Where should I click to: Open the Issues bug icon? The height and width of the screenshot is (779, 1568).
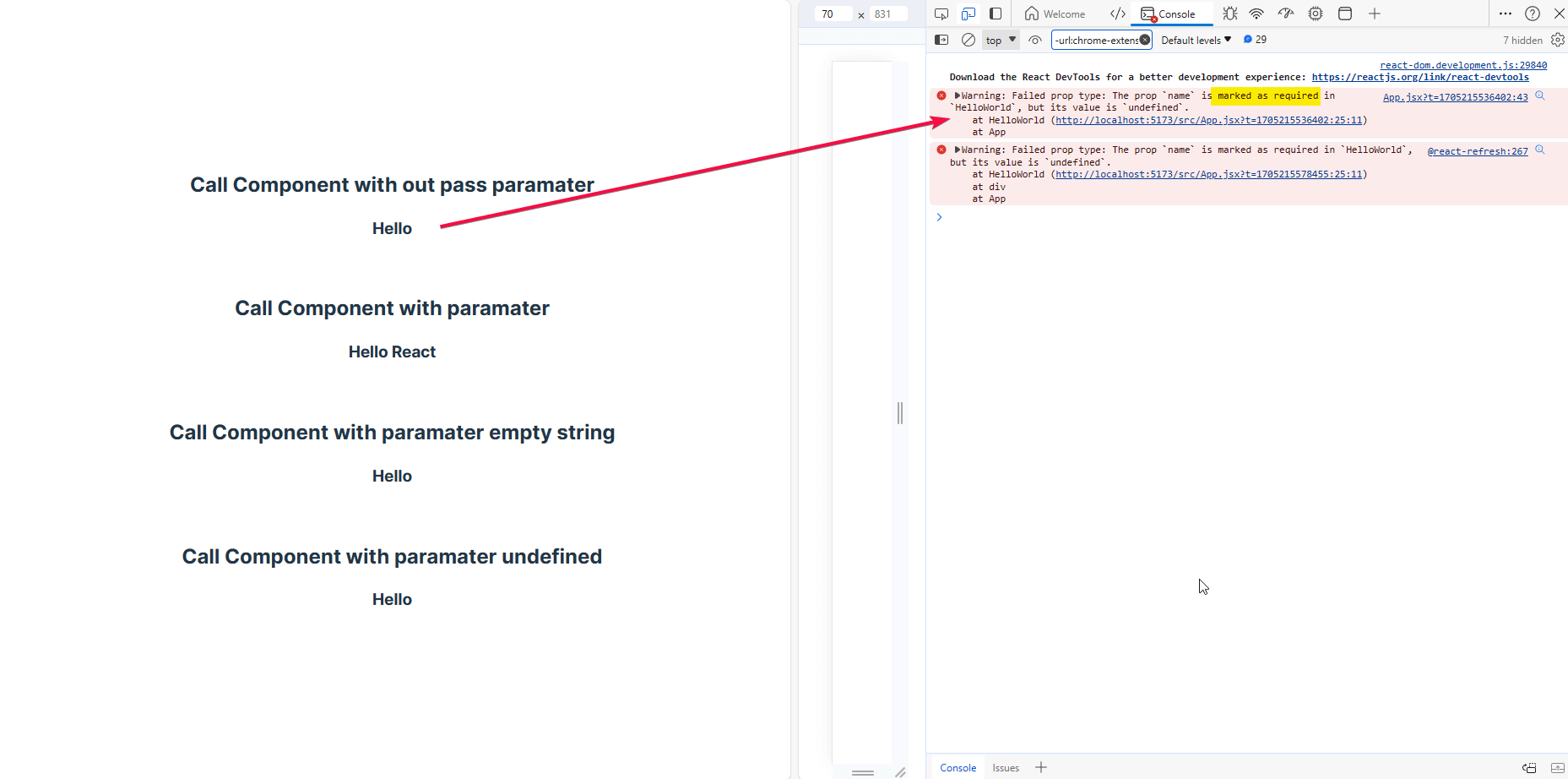1229,14
